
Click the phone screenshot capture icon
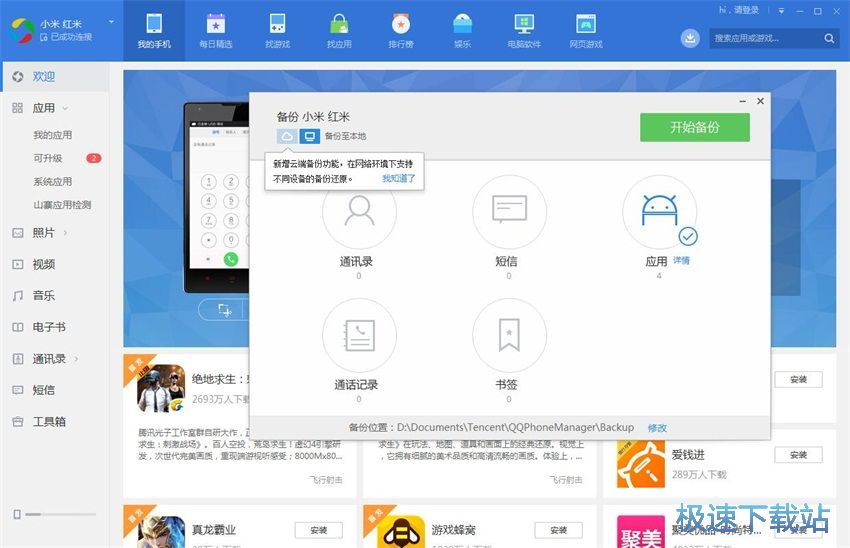(224, 310)
